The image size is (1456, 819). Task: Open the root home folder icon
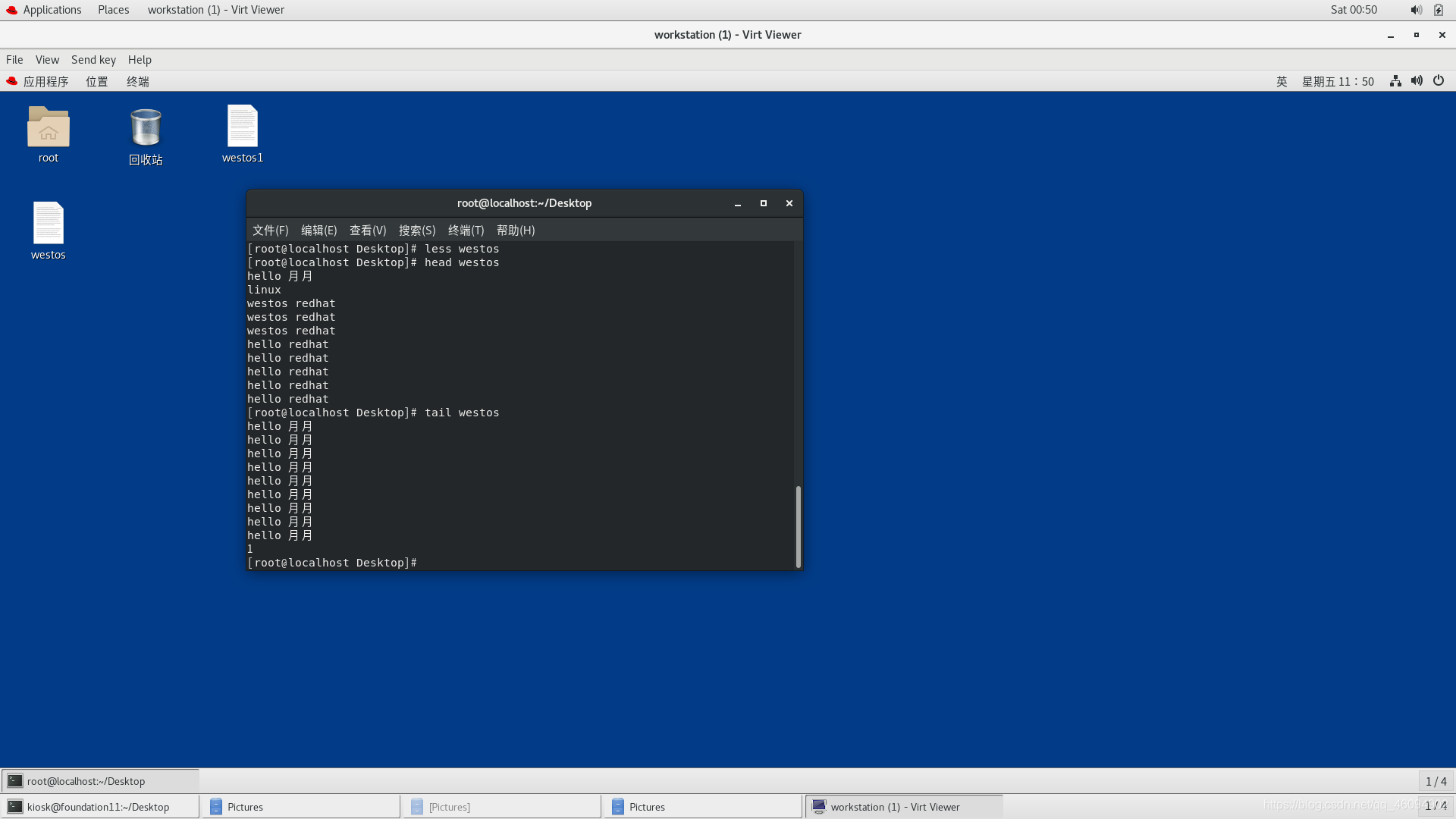(49, 127)
